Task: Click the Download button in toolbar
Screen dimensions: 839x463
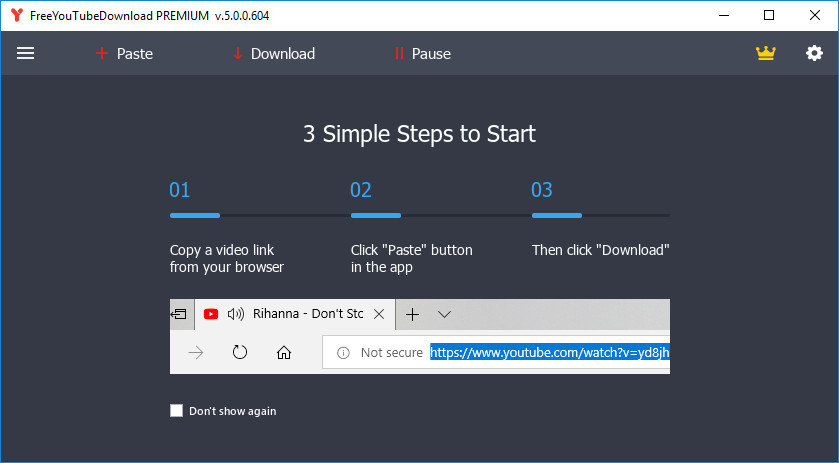Action: pos(273,54)
